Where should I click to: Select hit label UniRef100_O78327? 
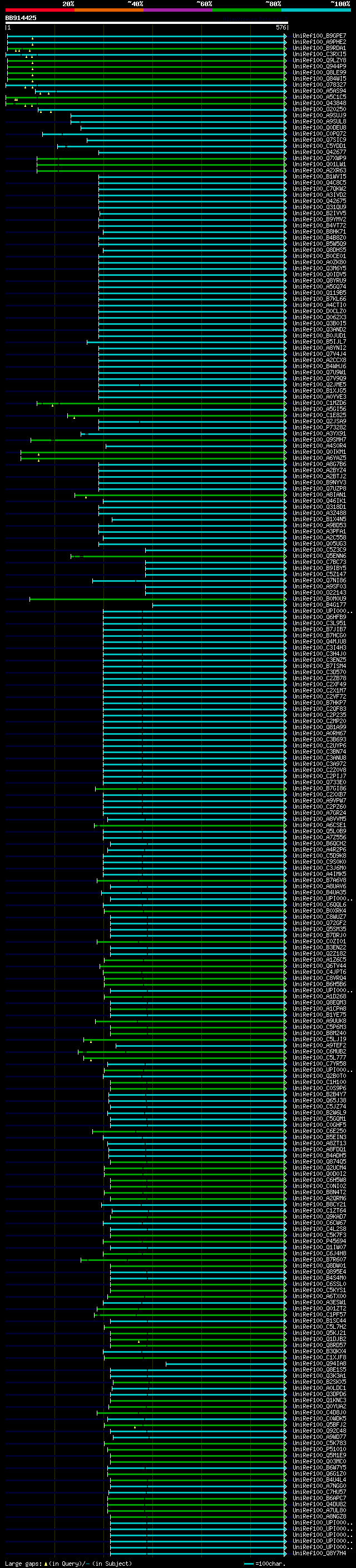click(319, 85)
